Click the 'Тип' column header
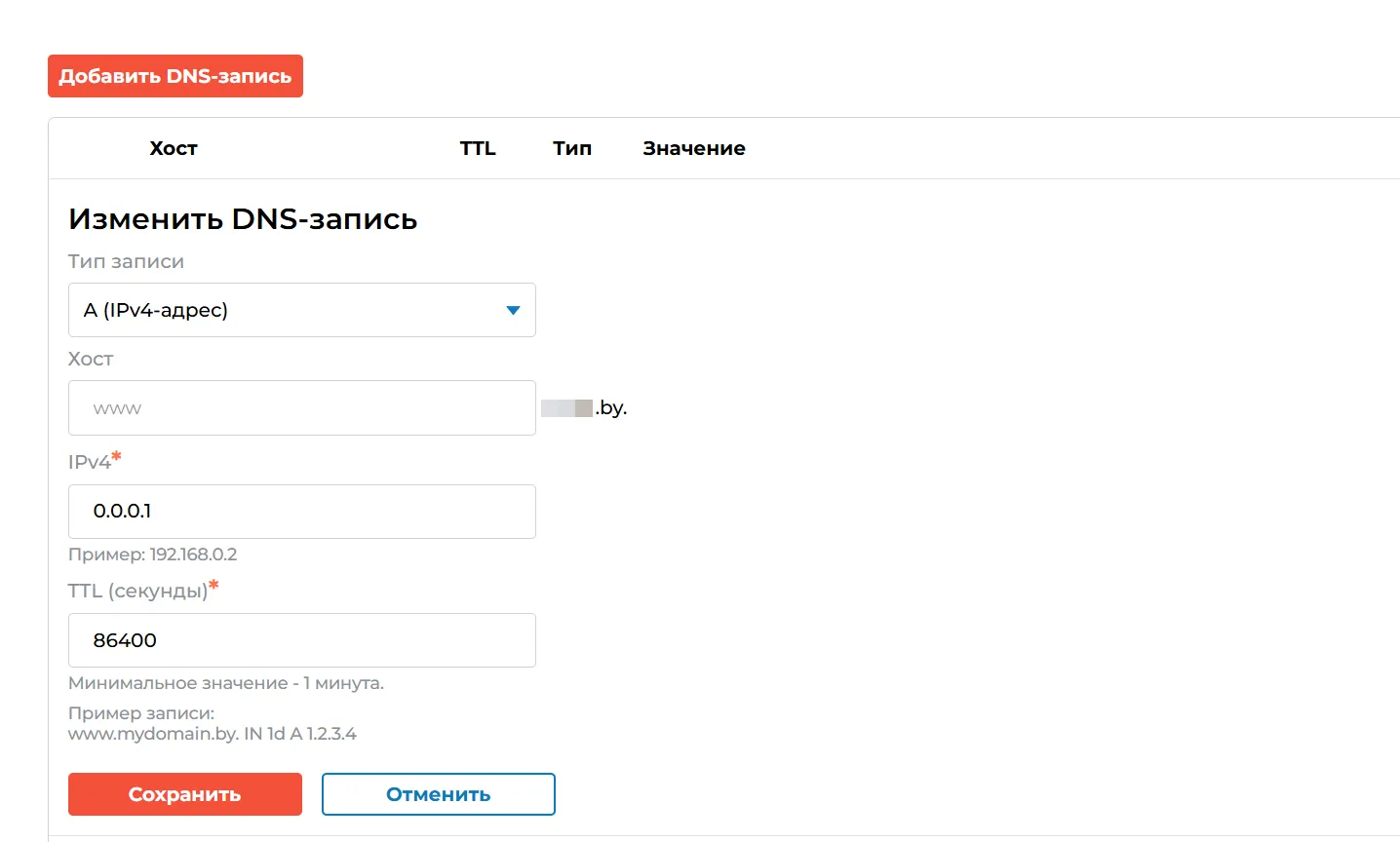This screenshot has width=1400, height=842. click(572, 148)
